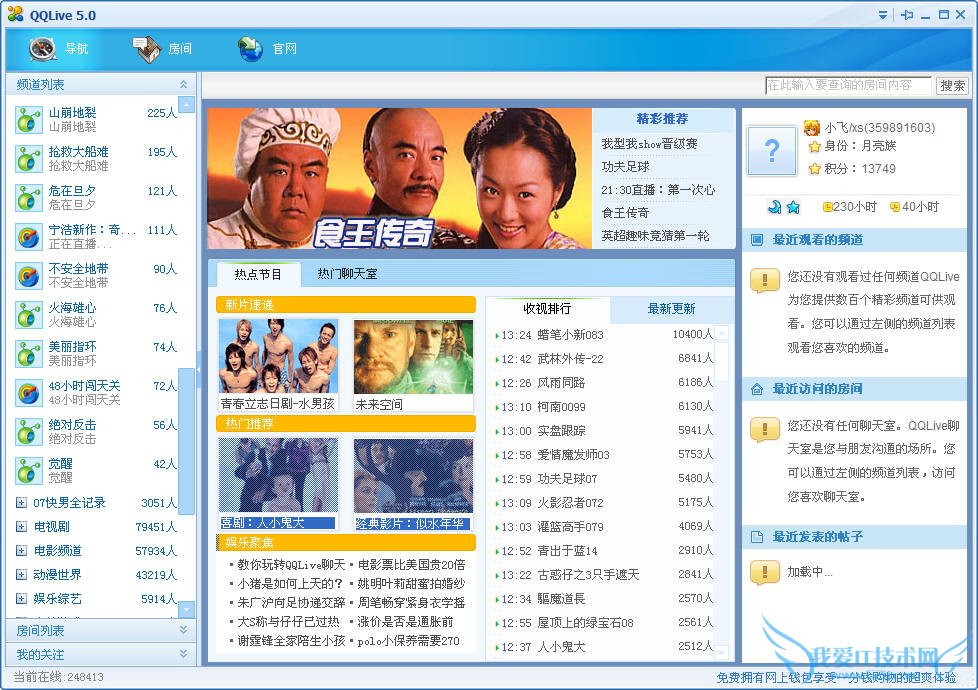
Task: Click the pin window icon in title bar
Action: coord(907,15)
